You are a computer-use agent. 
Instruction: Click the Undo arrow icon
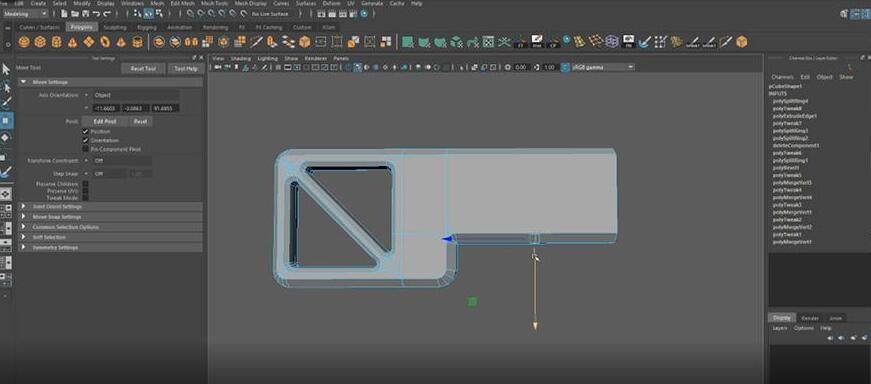click(97, 13)
